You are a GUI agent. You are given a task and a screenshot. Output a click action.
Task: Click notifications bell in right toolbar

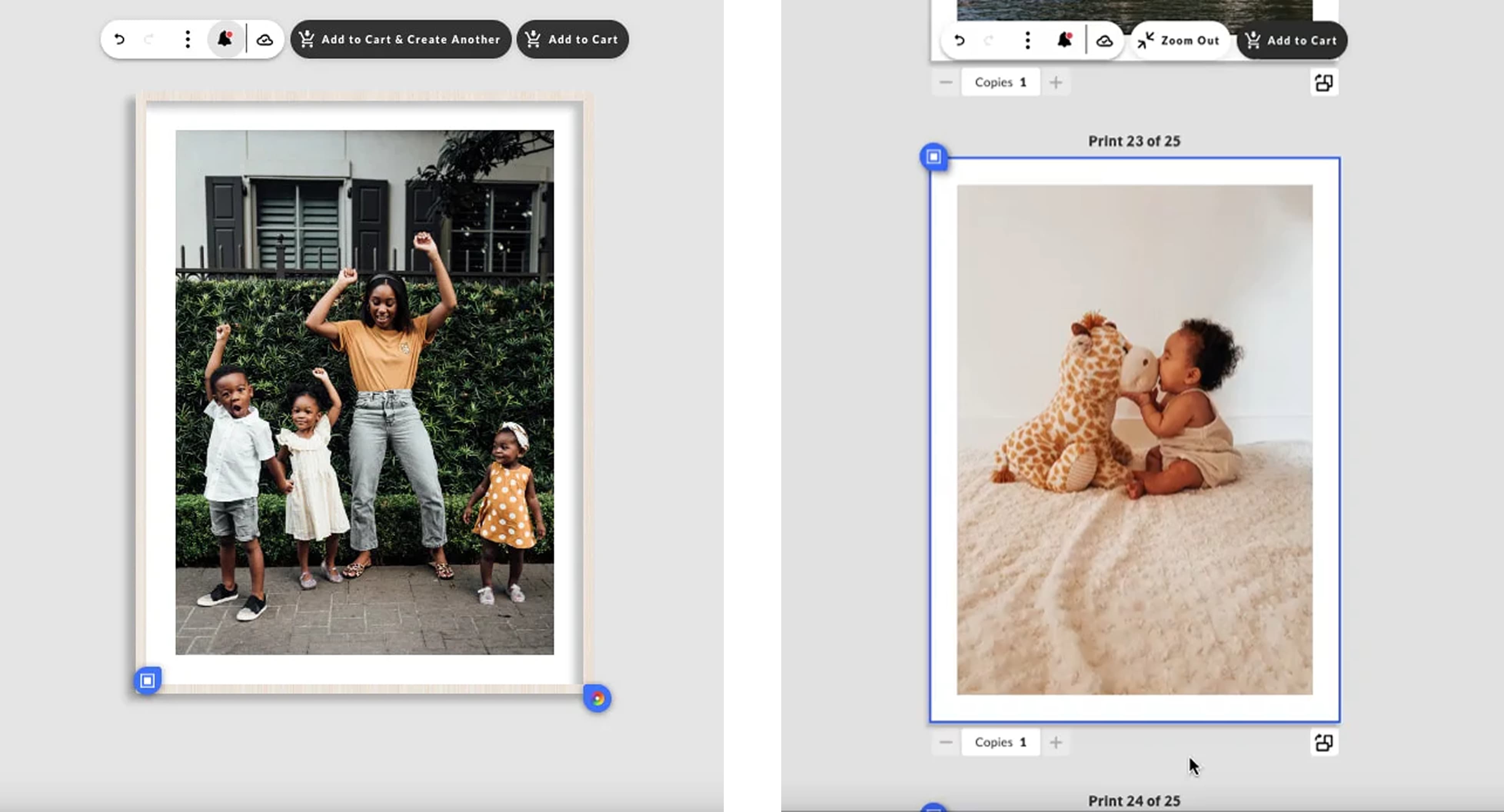tap(1064, 41)
